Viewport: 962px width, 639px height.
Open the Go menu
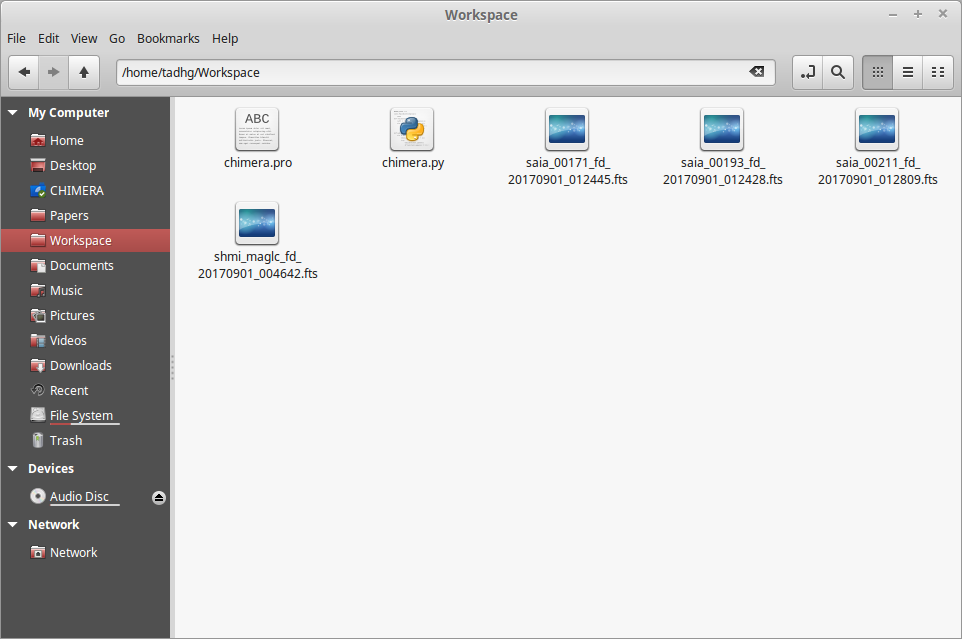point(117,39)
